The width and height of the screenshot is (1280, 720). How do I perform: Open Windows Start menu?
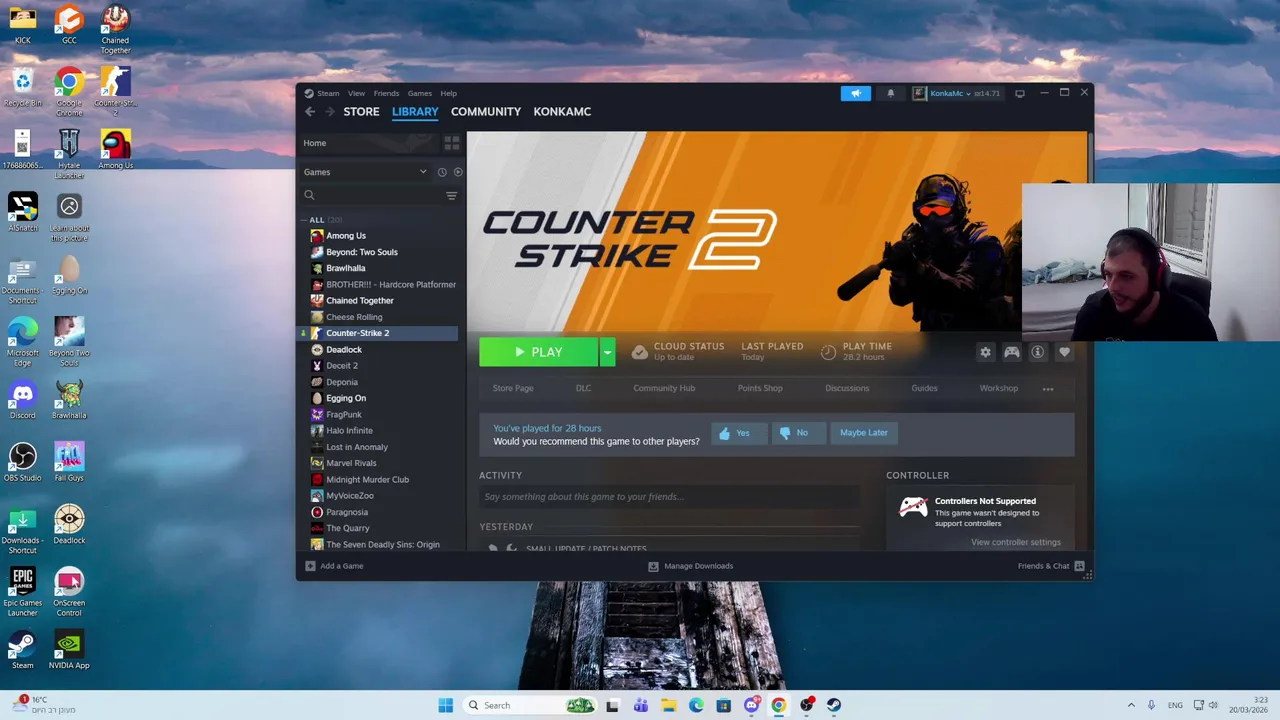click(x=445, y=705)
